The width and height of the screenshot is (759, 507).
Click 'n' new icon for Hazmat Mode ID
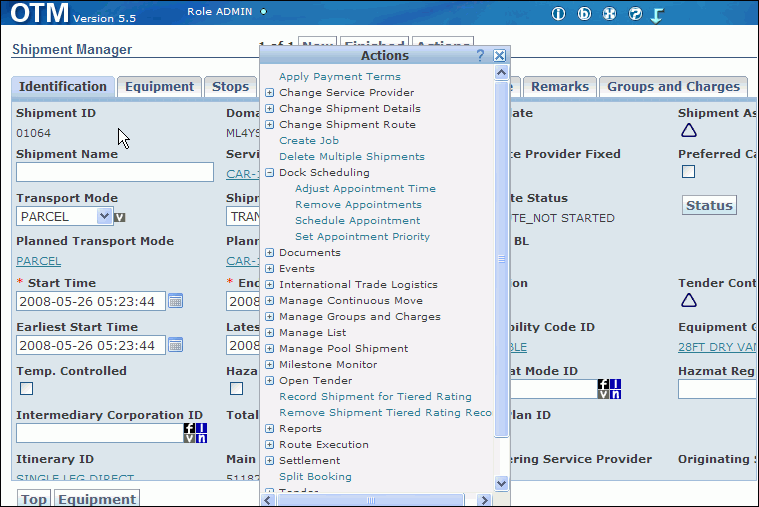click(615, 394)
